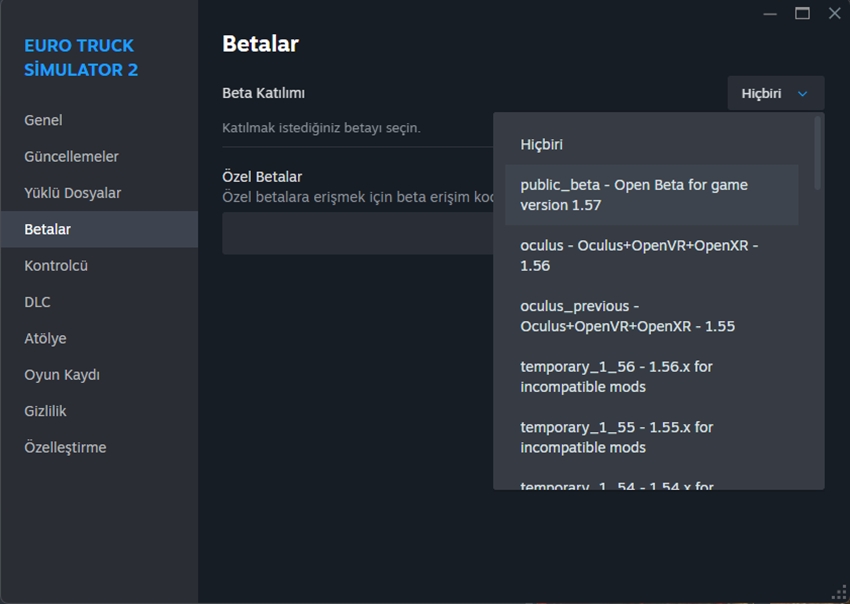Choose Hiçbiri from the beta list
This screenshot has width=850, height=604.
pyautogui.click(x=541, y=144)
